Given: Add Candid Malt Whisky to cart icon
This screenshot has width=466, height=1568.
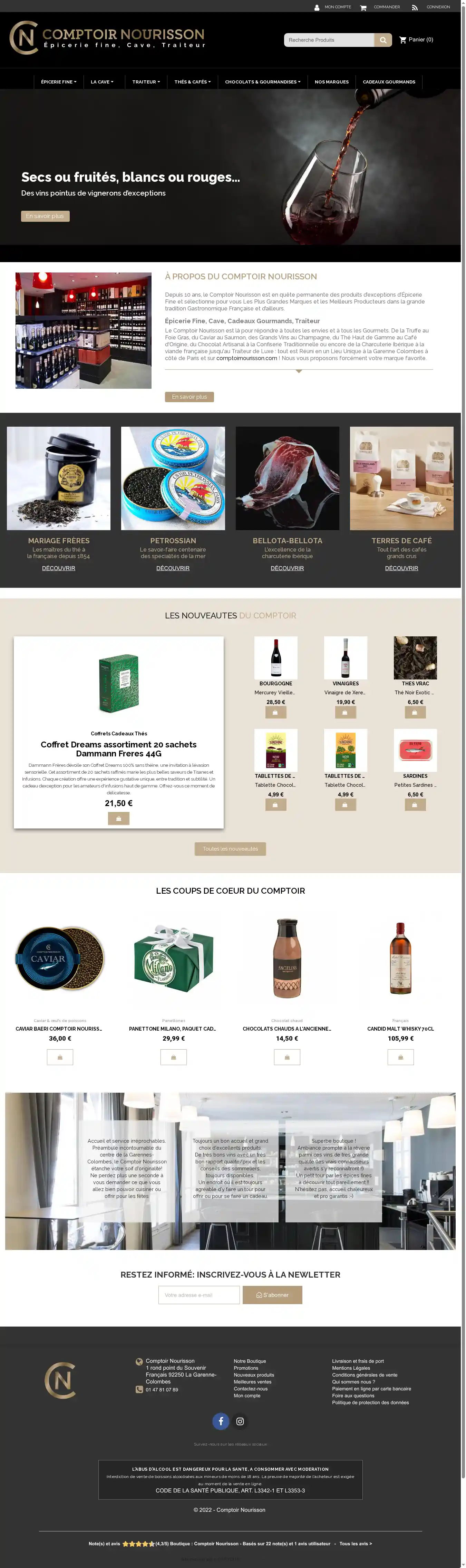Looking at the screenshot, I should (x=400, y=1057).
